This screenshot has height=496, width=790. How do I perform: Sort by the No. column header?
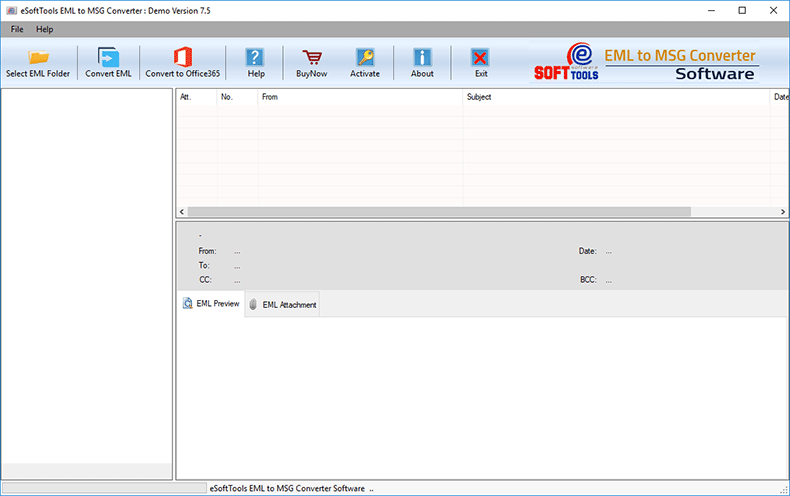(237, 97)
